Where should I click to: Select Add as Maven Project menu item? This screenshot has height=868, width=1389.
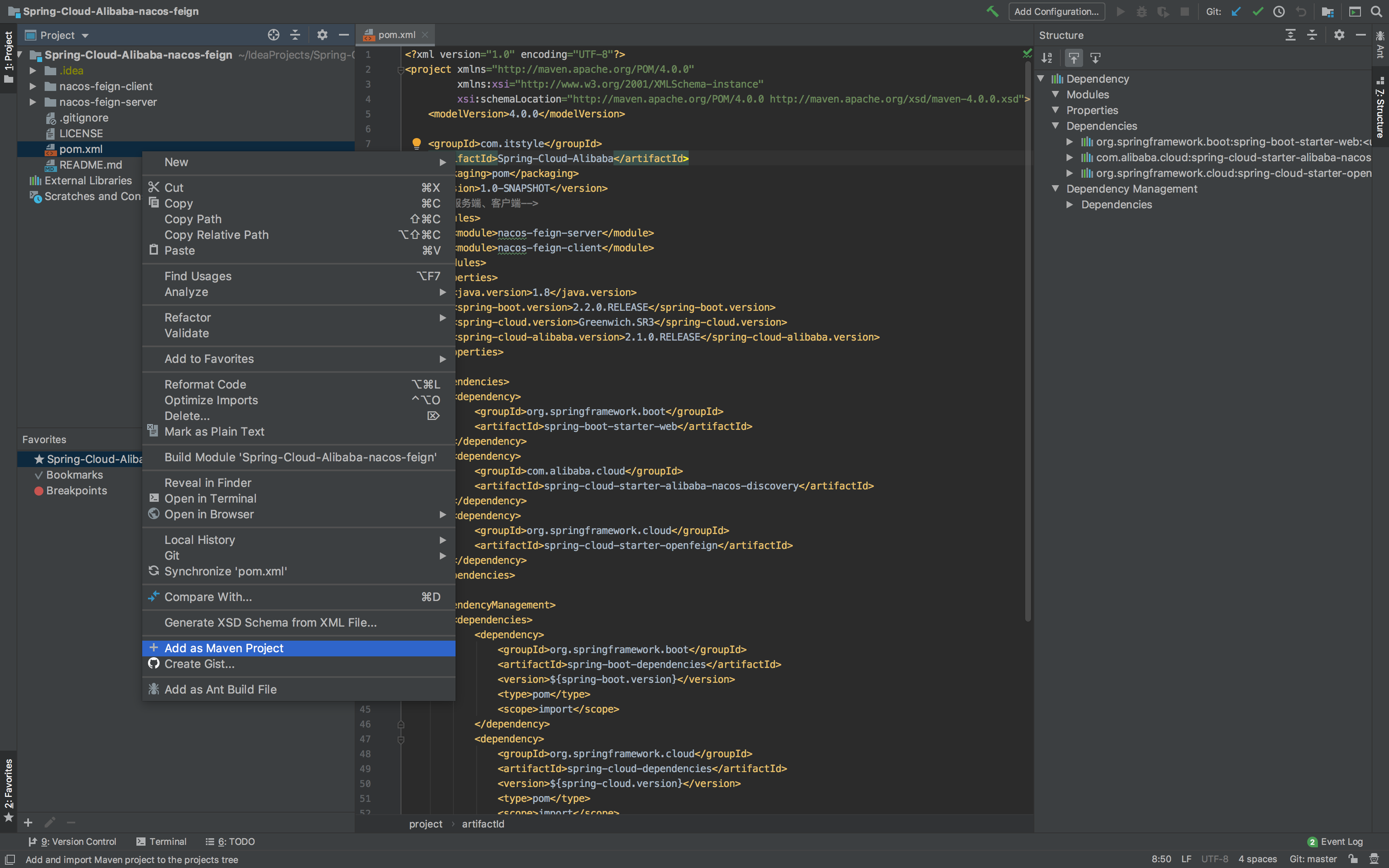[224, 648]
